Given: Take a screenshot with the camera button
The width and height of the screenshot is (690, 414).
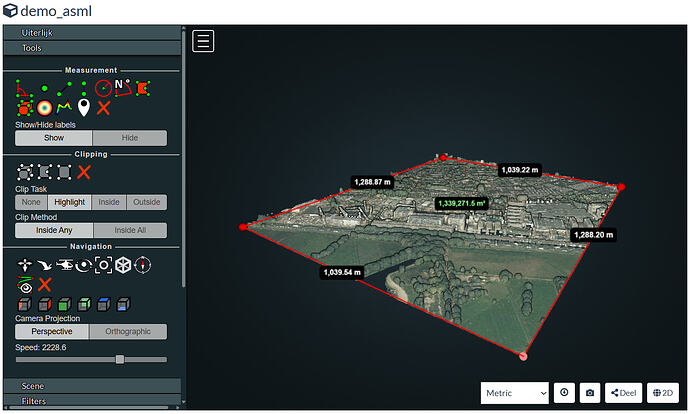Looking at the screenshot, I should tap(590, 393).
